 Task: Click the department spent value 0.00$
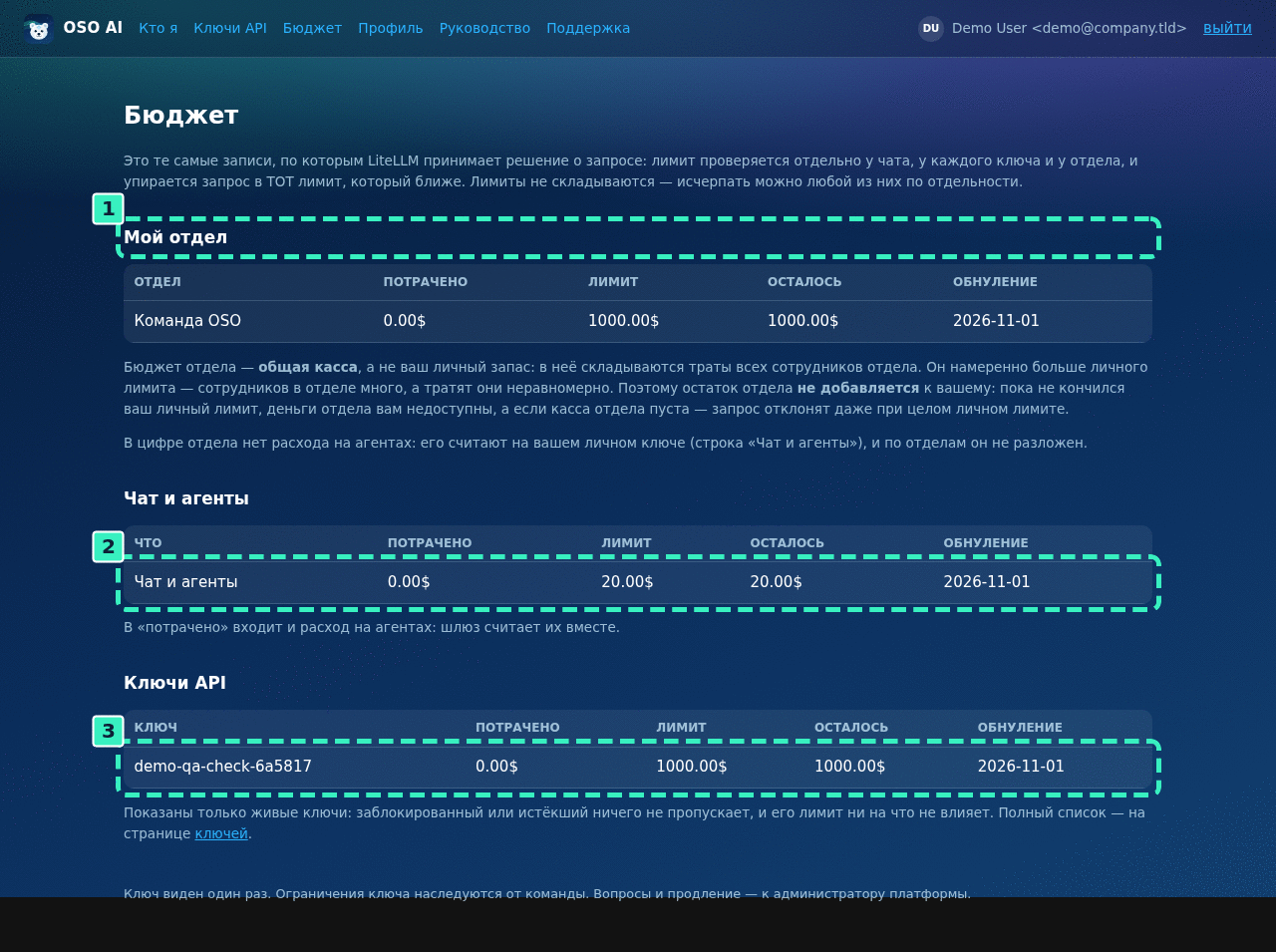click(x=405, y=321)
